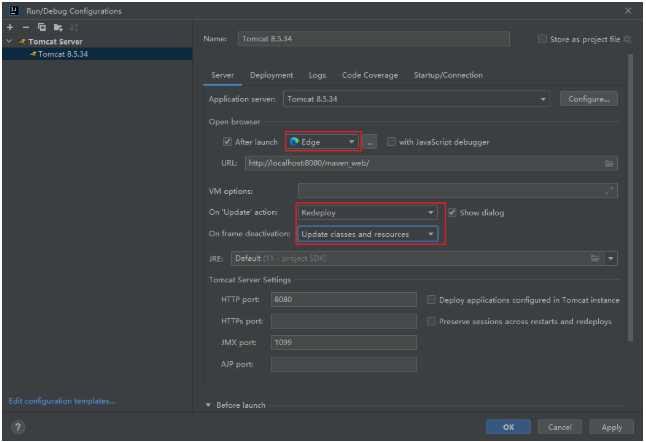This screenshot has height=442, width=646.
Task: Expand the On frame deactivation dropdown
Action: (367, 234)
